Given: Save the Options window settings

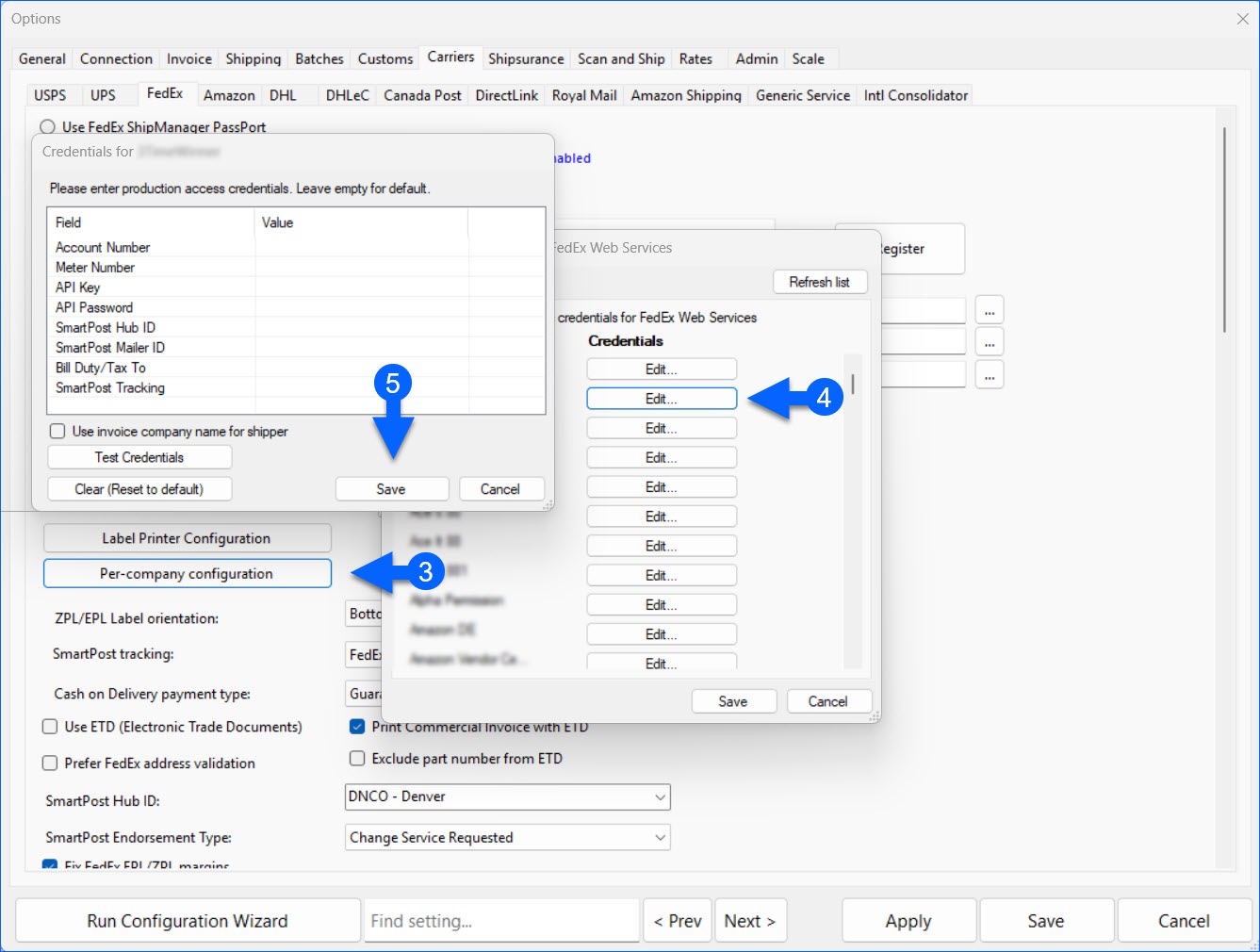Looking at the screenshot, I should point(1046,921).
